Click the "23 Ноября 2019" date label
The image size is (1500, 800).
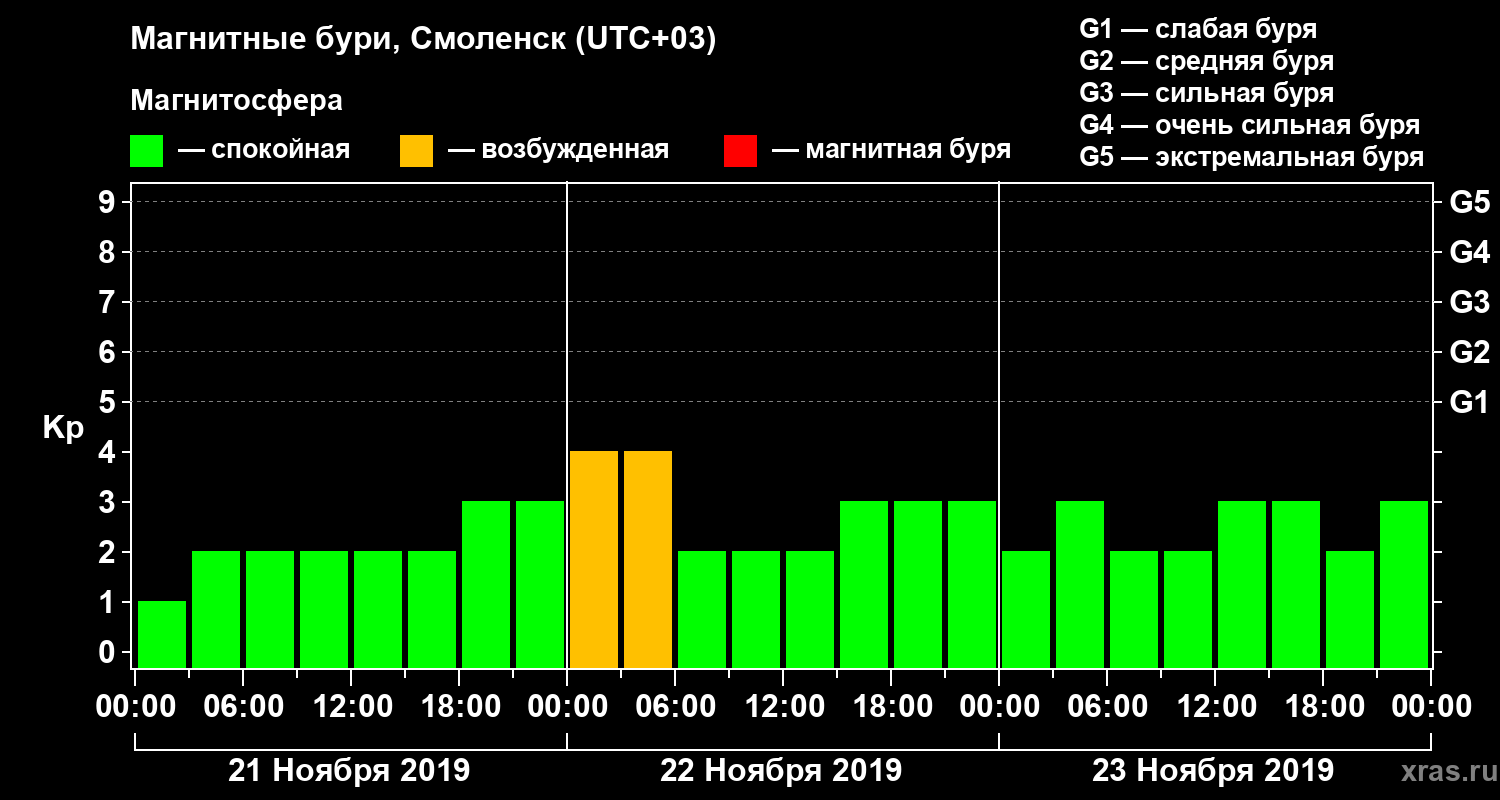pos(1213,771)
